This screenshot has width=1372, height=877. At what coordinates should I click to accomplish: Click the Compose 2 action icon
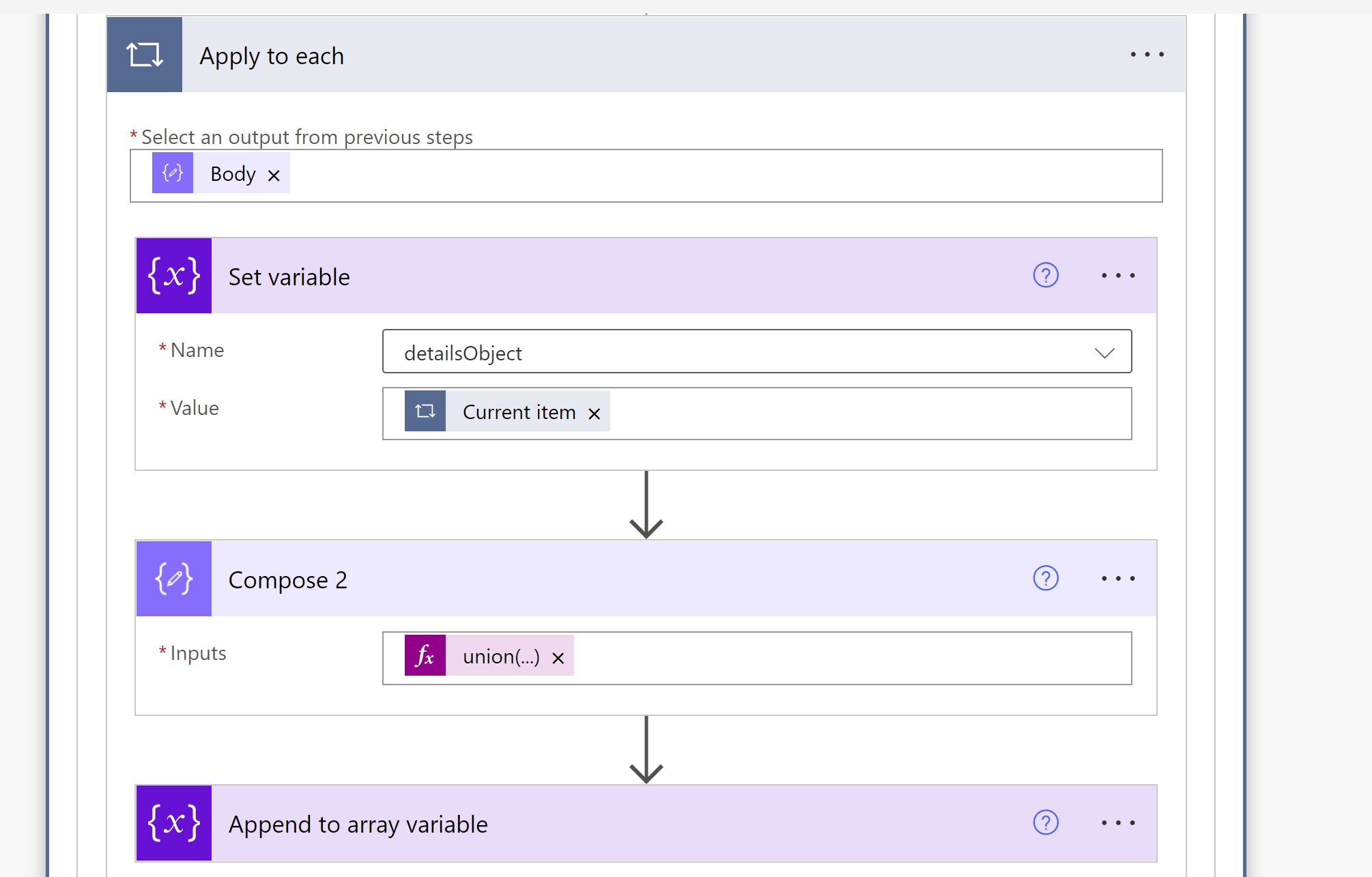click(174, 579)
